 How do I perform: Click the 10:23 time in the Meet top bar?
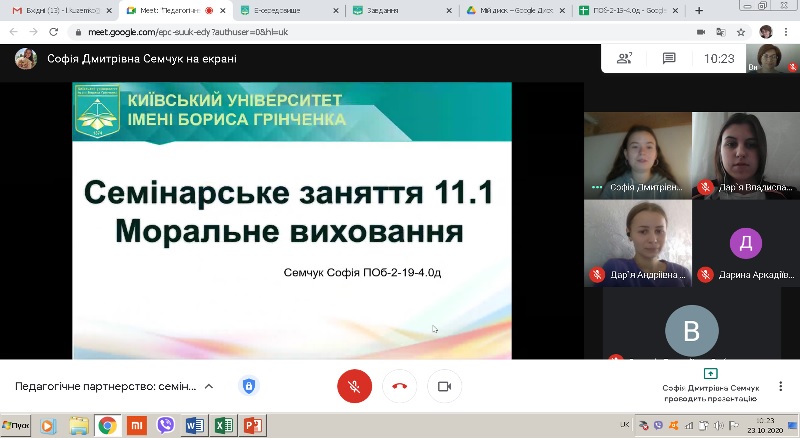click(719, 59)
